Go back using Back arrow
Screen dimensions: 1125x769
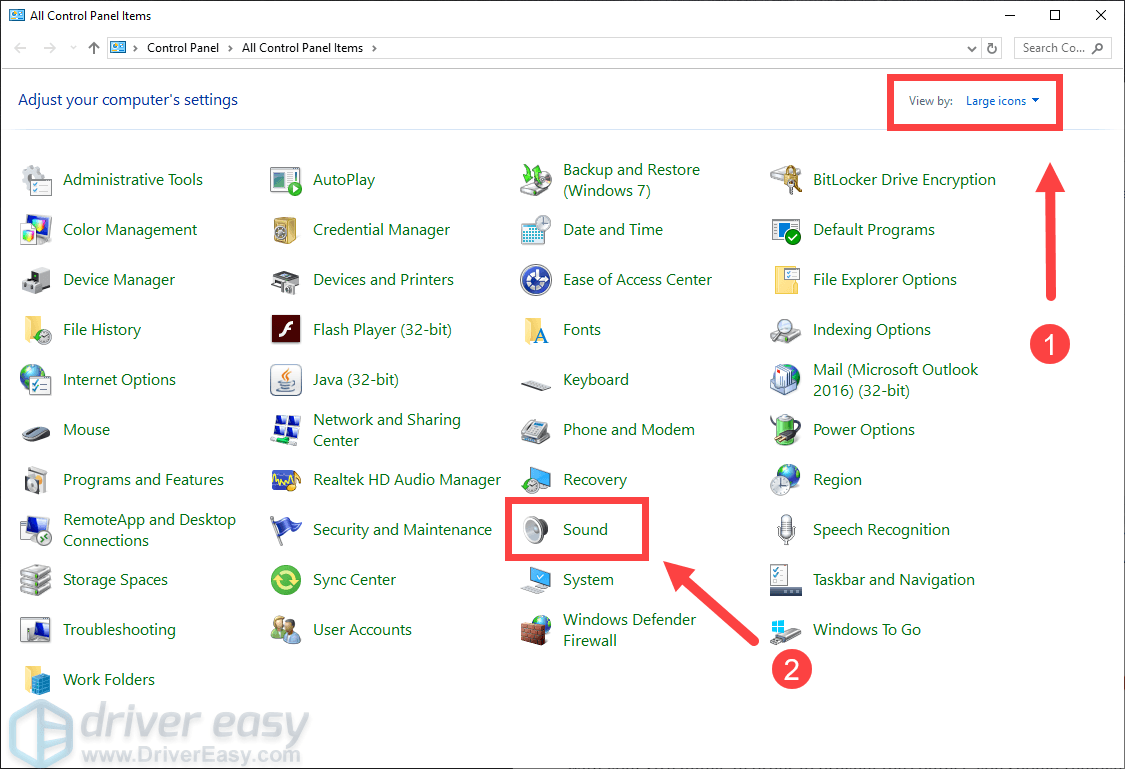point(20,48)
